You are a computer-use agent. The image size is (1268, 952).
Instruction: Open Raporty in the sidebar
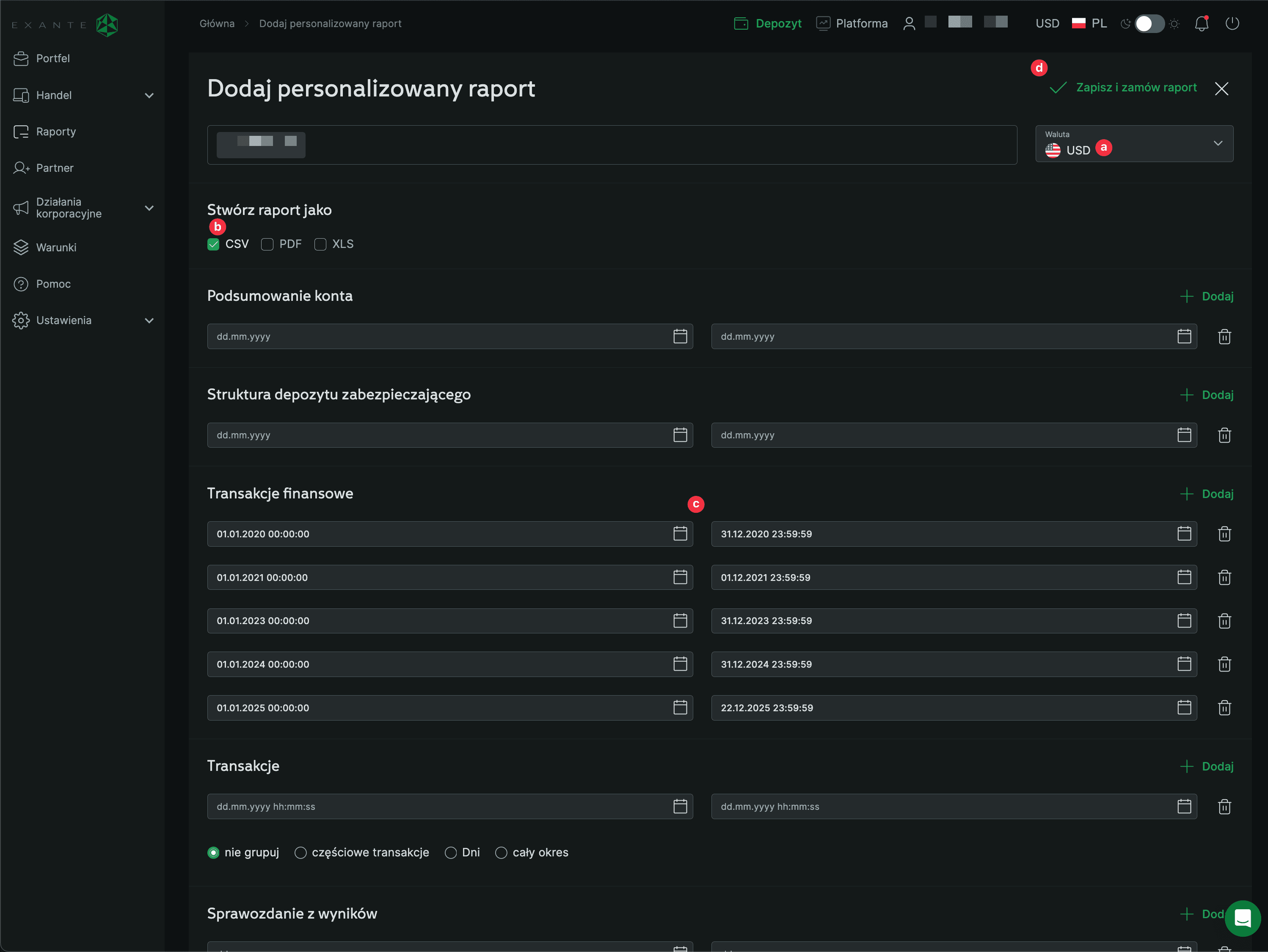tap(55, 132)
